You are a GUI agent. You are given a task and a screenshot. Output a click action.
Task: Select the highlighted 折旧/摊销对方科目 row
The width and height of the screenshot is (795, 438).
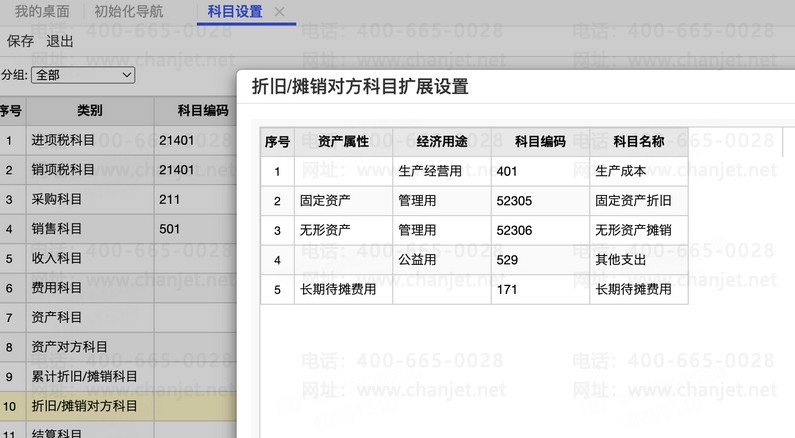[x=118, y=406]
